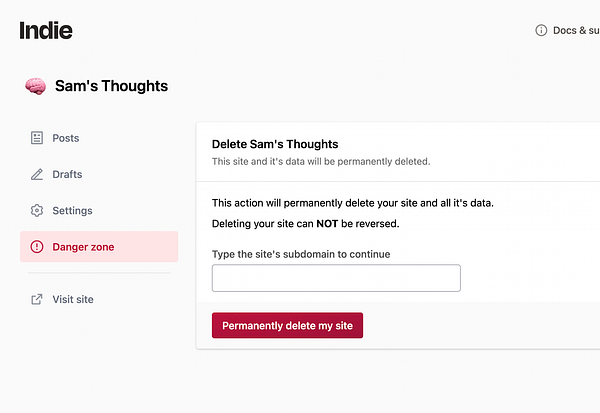Click the Drafts pencil icon
This screenshot has width=600, height=413.
point(37,174)
